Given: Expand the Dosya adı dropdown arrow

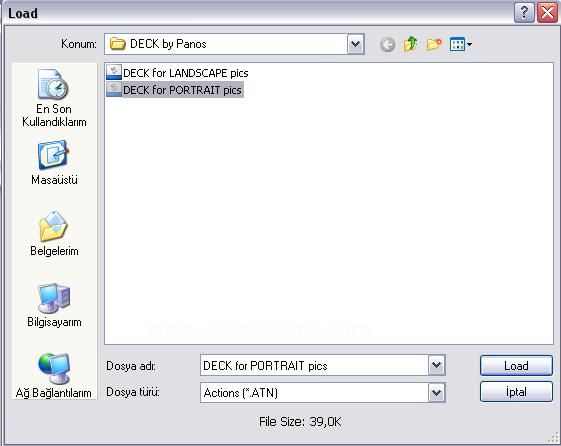Looking at the screenshot, I should pos(436,365).
